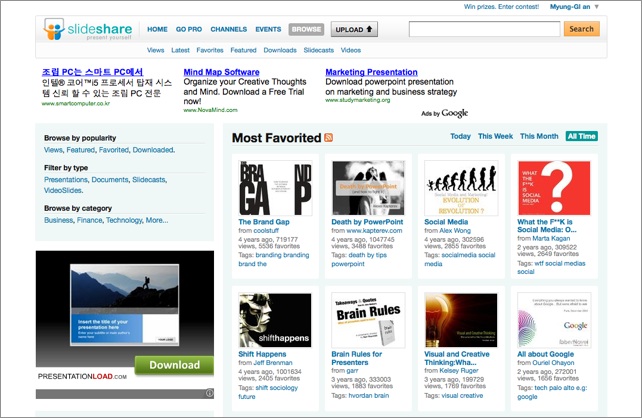This screenshot has height=418, width=642.
Task: Click Brain Rules for Presenters title
Action: [x=357, y=358]
